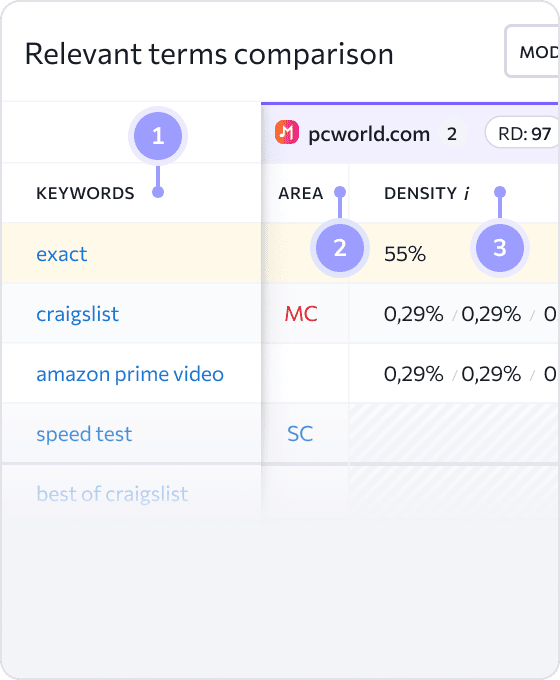
Task: Click the red MC area label
Action: (x=301, y=314)
